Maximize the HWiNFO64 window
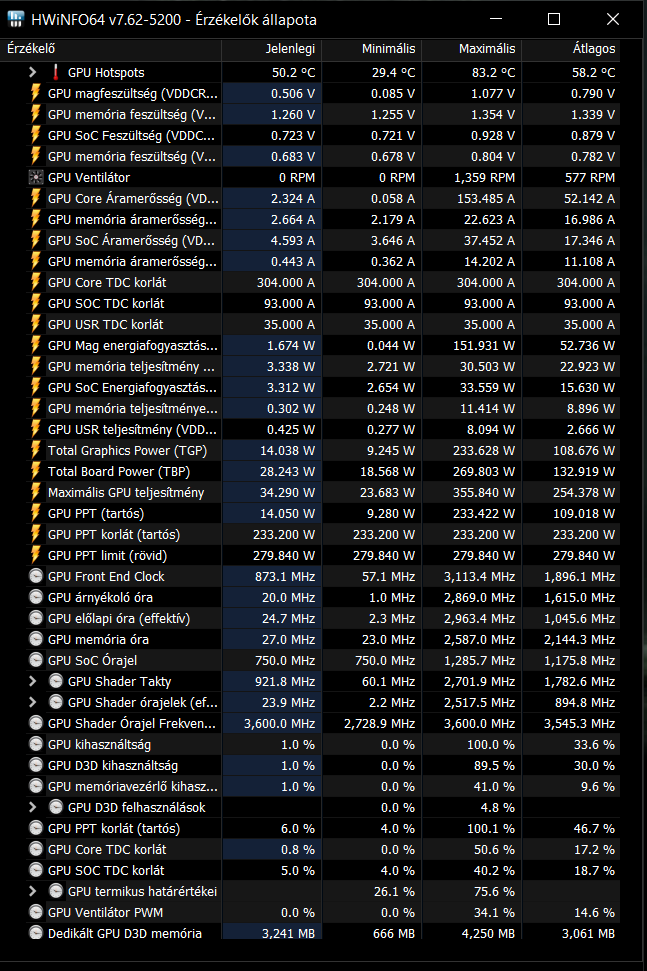 (x=554, y=19)
